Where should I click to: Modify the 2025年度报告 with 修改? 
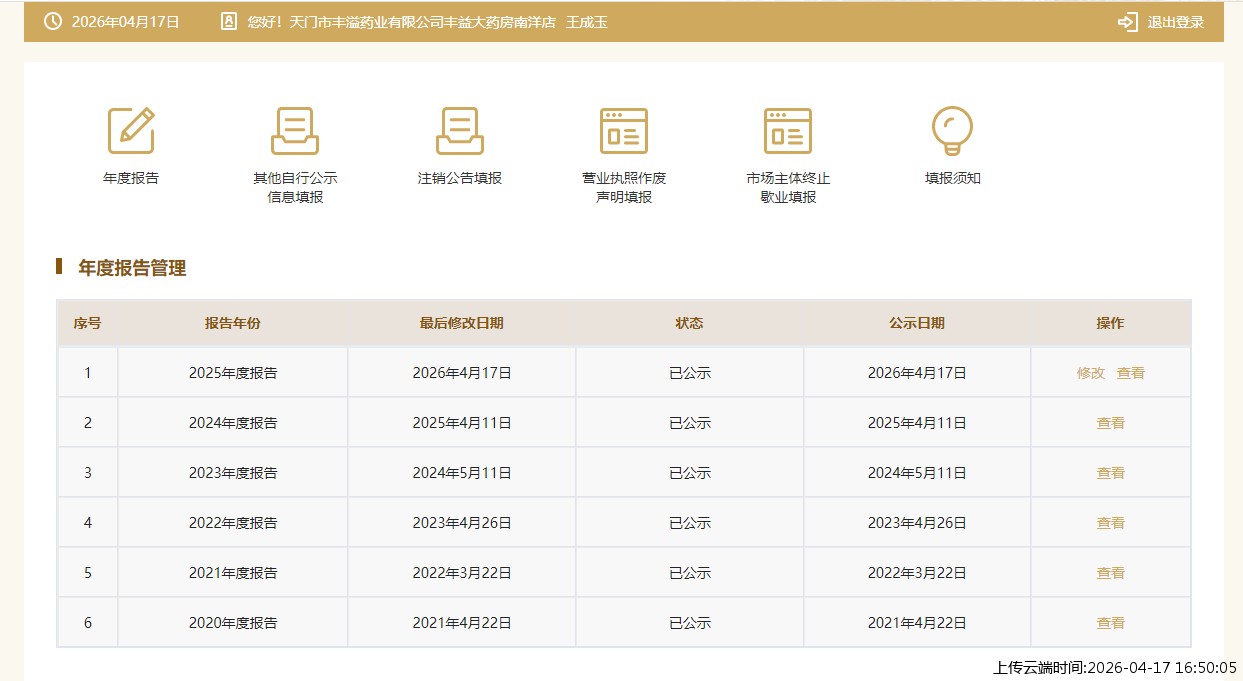pyautogui.click(x=1091, y=373)
